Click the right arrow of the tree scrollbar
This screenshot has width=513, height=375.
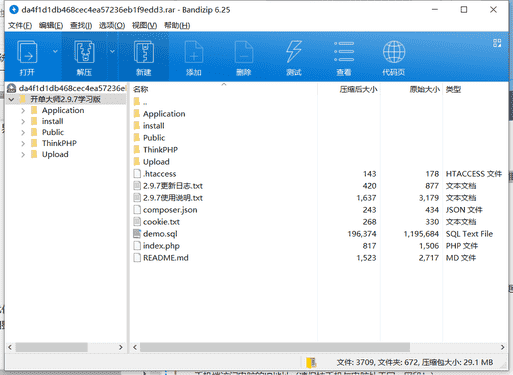[121, 347]
